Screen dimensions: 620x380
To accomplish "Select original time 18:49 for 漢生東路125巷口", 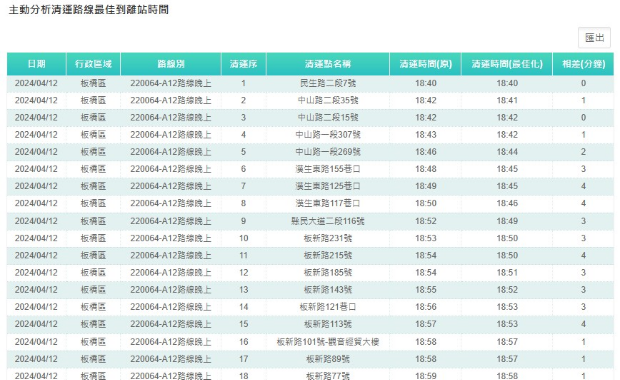I will tap(425, 186).
